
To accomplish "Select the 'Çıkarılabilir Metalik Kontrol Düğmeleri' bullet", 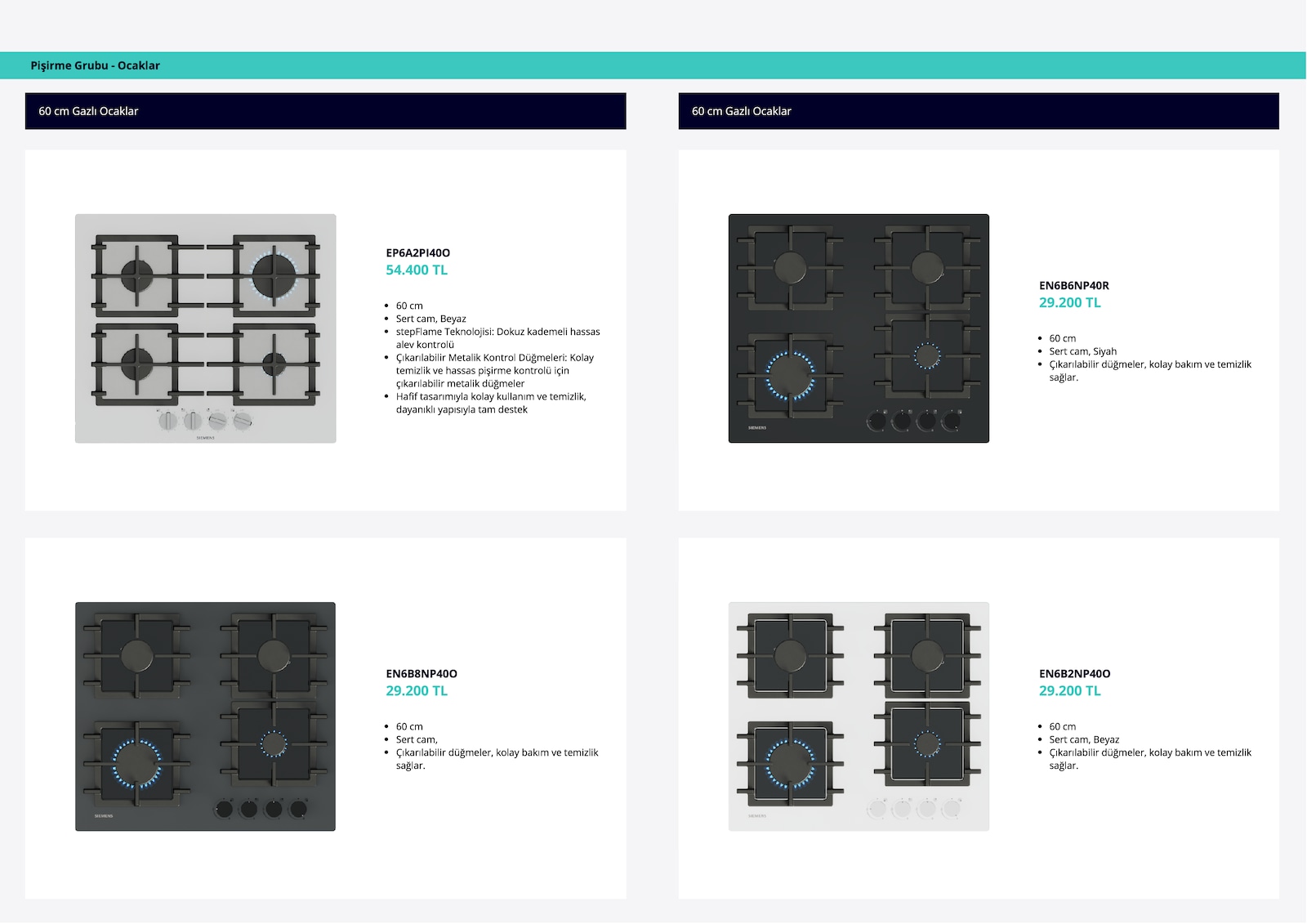I will (495, 371).
